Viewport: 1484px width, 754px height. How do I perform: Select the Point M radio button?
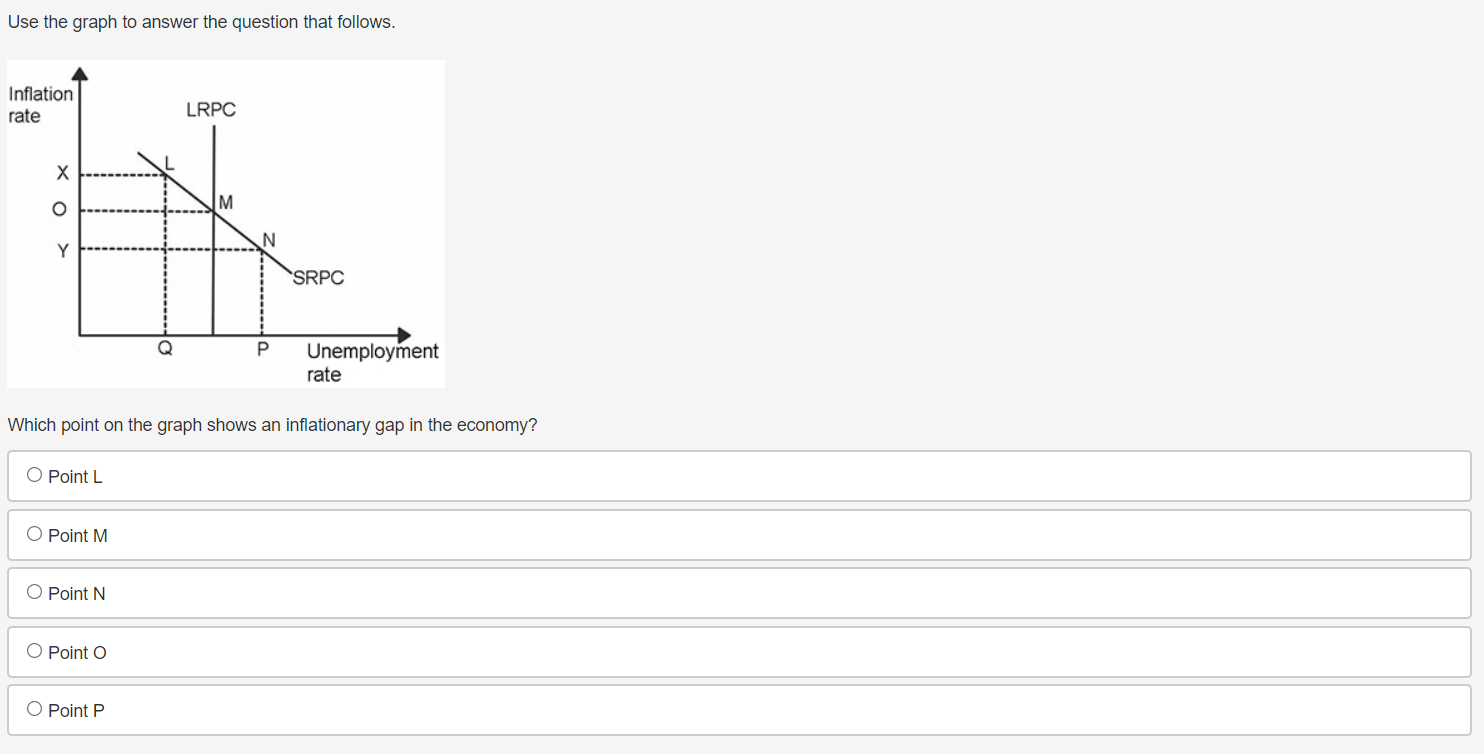point(33,533)
